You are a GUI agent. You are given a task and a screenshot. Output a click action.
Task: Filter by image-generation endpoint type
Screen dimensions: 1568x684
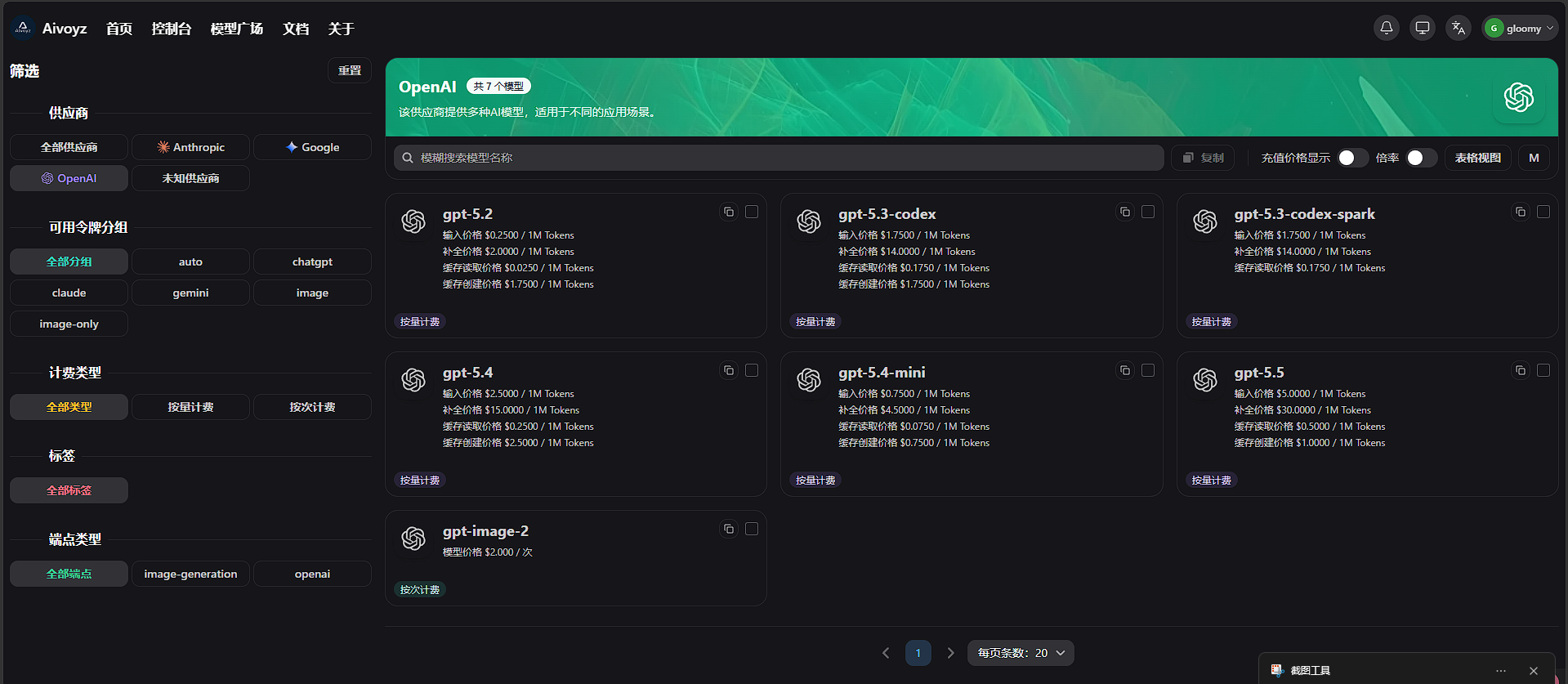190,574
